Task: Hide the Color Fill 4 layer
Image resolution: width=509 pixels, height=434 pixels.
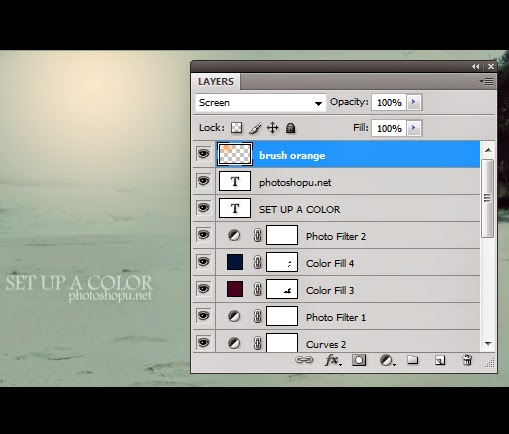Action: [x=204, y=262]
